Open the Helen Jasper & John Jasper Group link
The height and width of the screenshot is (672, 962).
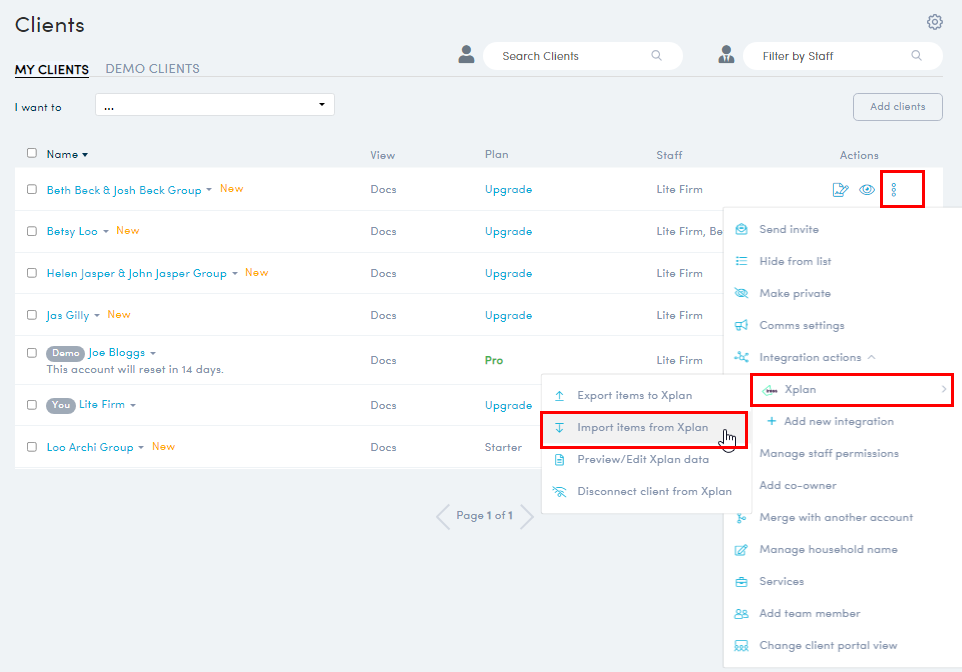pyautogui.click(x=136, y=273)
